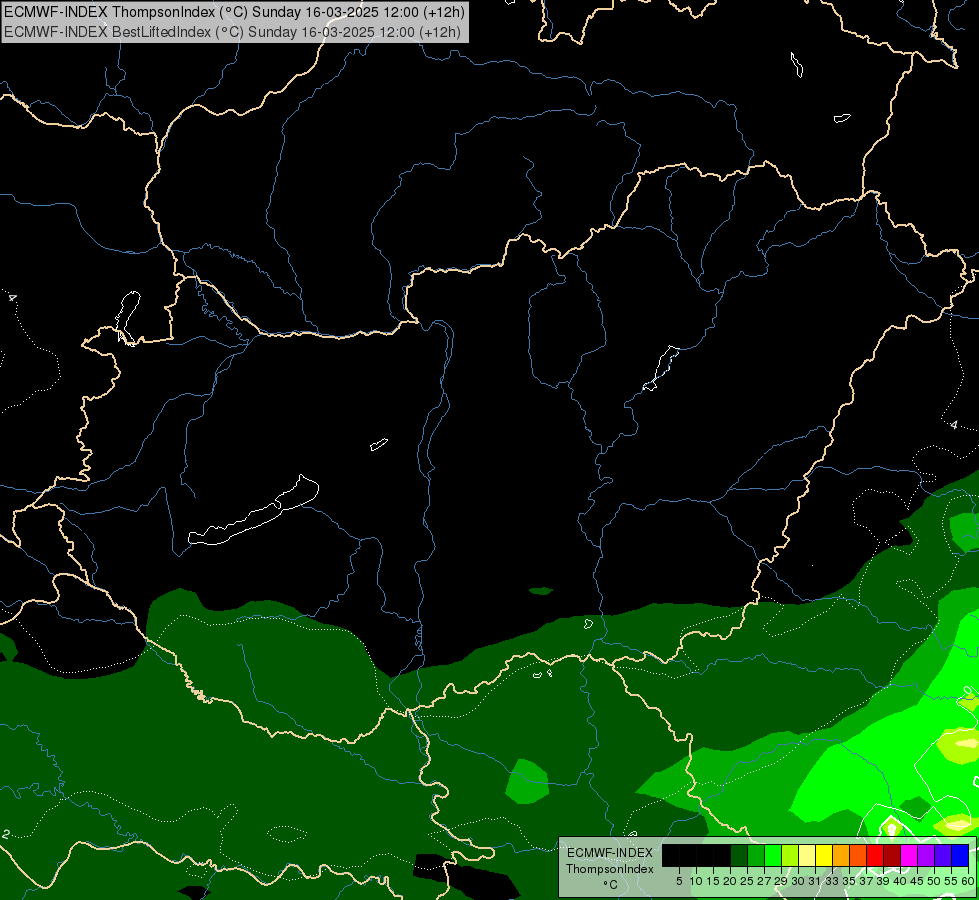The height and width of the screenshot is (900, 979).
Task: Select the red-orange 35–37 legend swatch
Action: (858, 855)
